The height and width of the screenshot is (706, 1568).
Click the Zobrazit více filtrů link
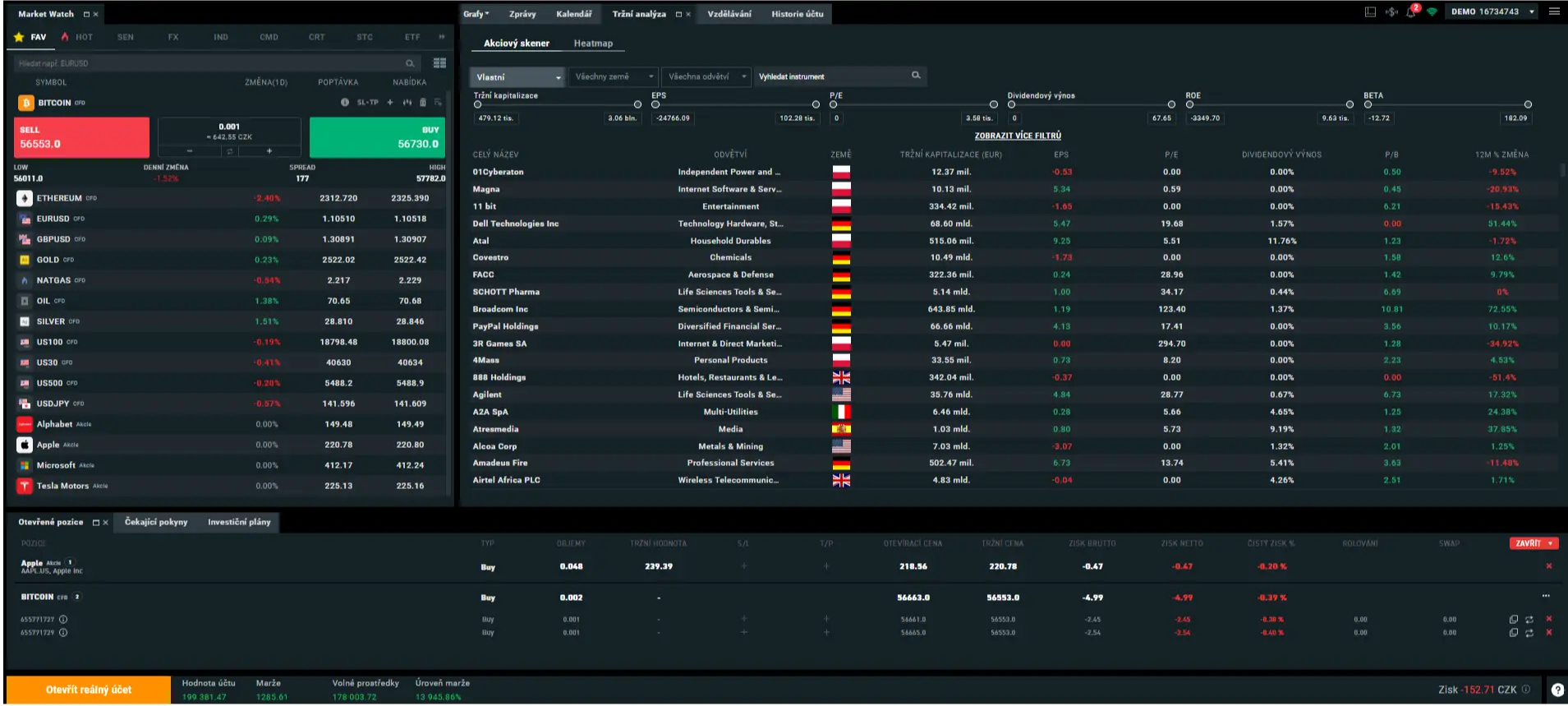[x=1018, y=136]
